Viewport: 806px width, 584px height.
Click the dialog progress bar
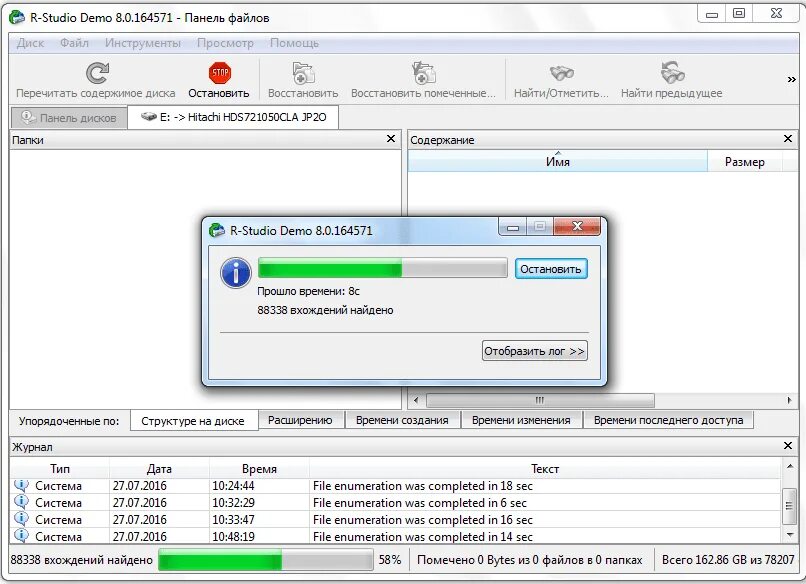tap(382, 268)
